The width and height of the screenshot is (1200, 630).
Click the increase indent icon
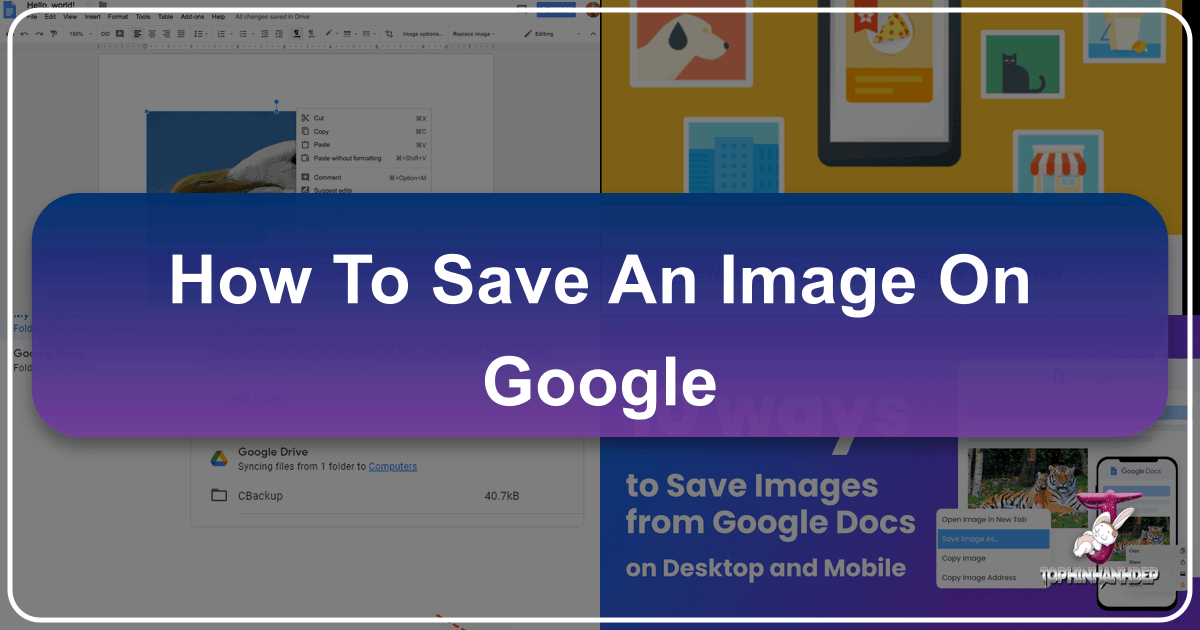click(x=282, y=33)
